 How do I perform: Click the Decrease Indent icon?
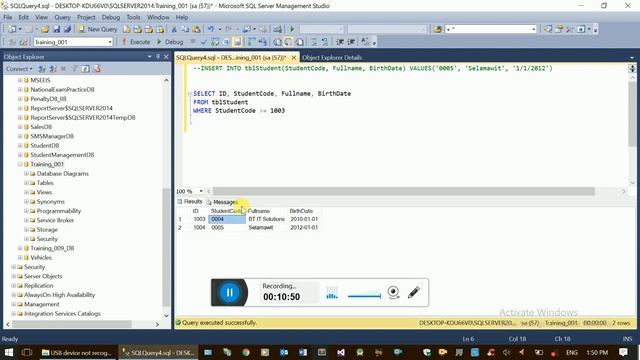340,42
